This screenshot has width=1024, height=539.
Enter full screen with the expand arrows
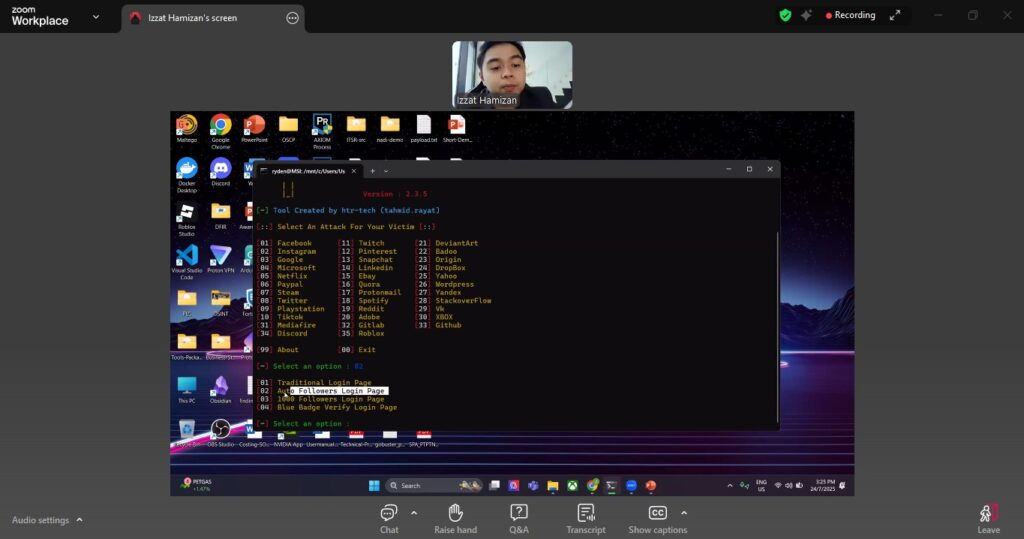point(895,16)
